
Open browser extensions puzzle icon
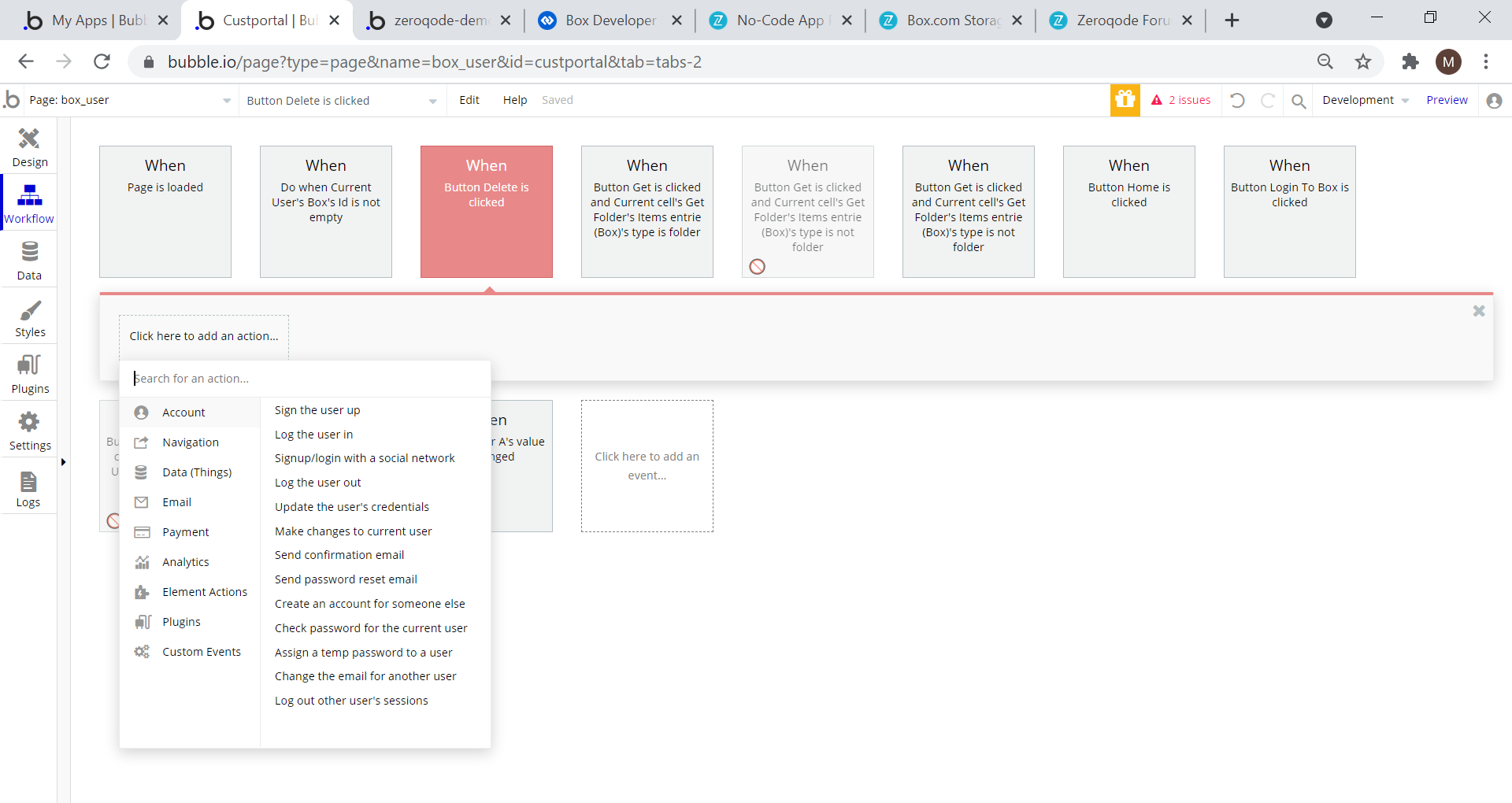tap(1410, 61)
